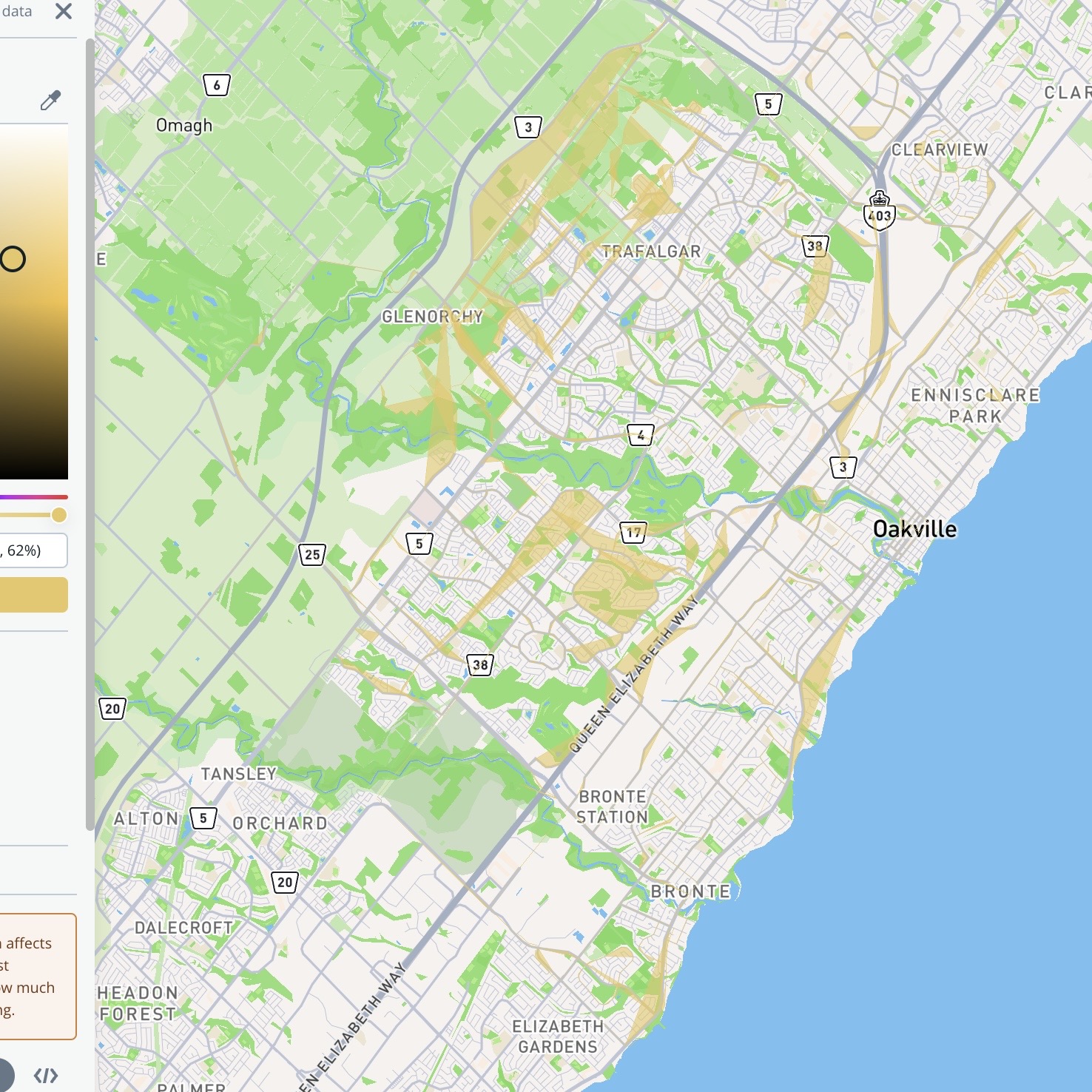Click the route 17 shield near Oakville
This screenshot has width=1092, height=1092.
[633, 531]
